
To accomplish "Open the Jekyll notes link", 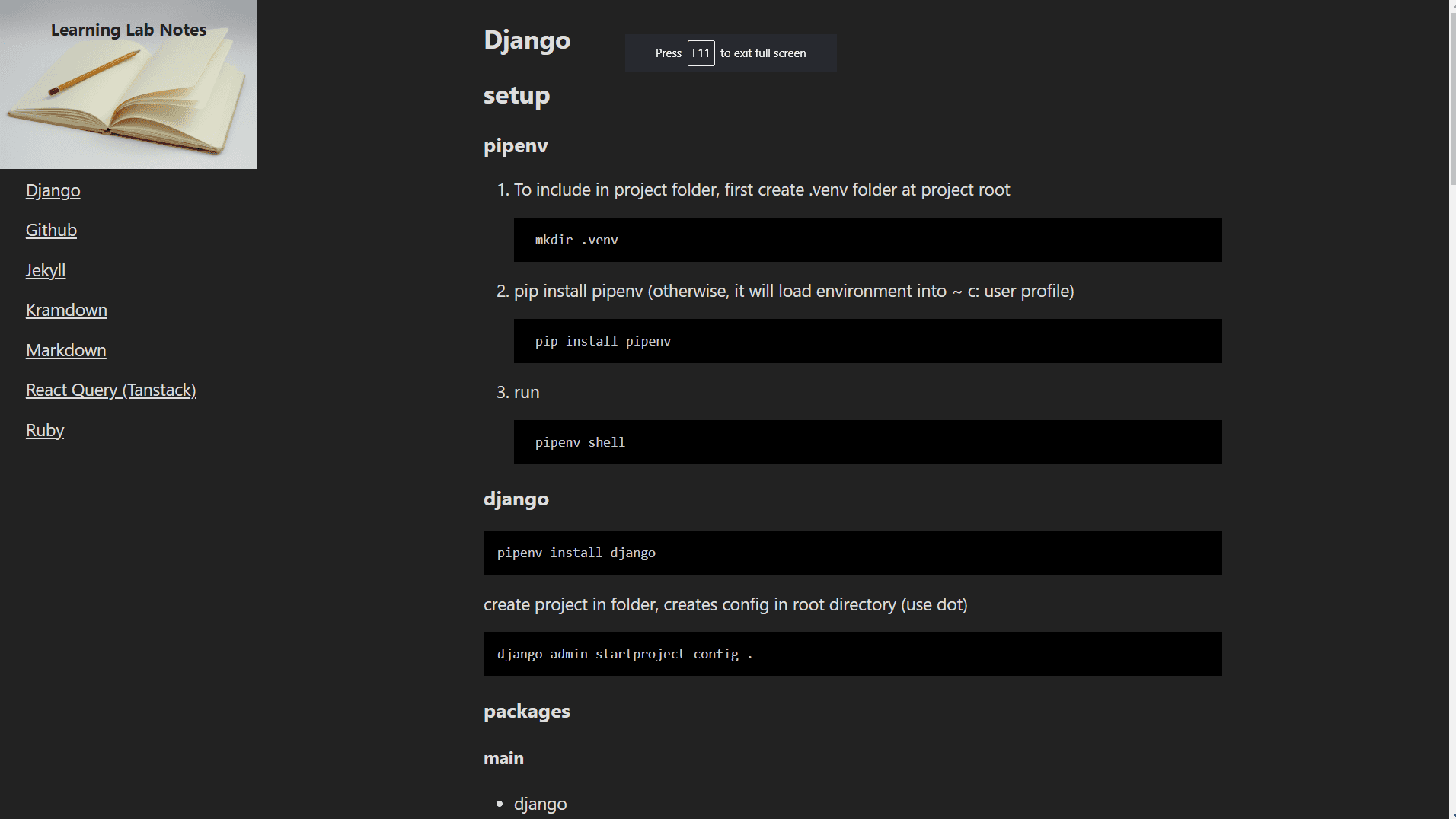I will (x=46, y=270).
